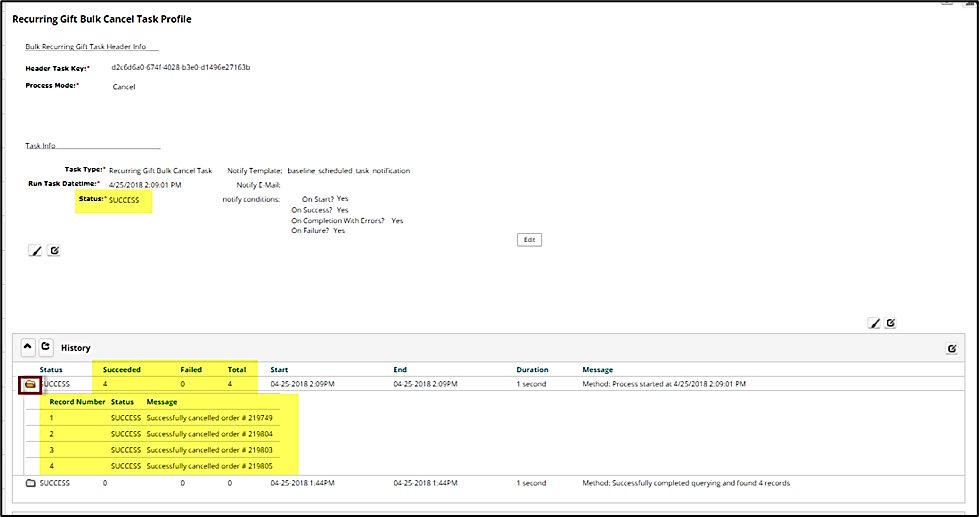The image size is (979, 517).
Task: Click message Process started at 4/25/2018 2:09:01 PM
Action: tap(664, 384)
